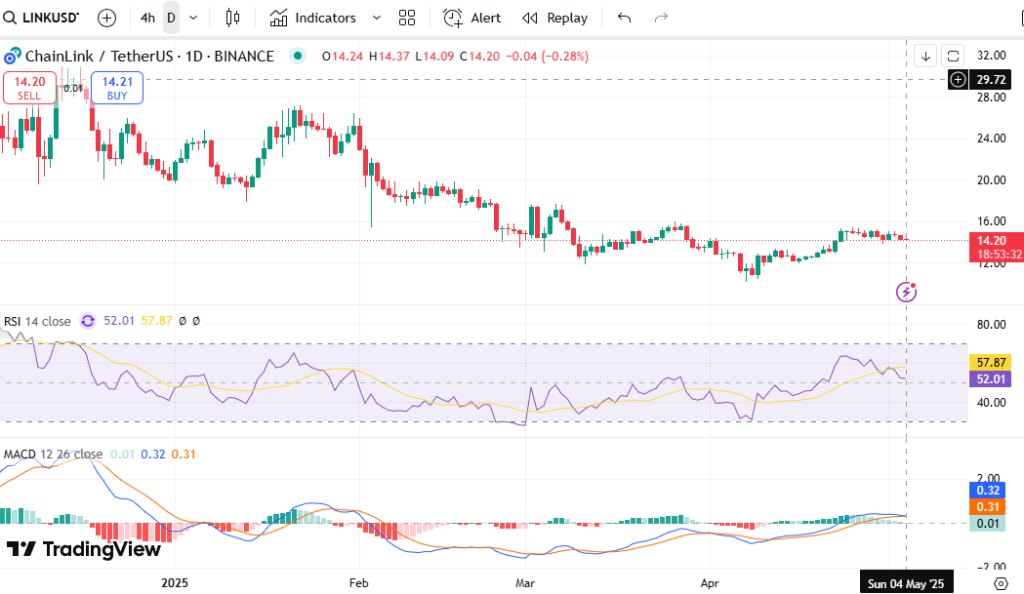1024x594 pixels.
Task: Click the plus icon beside 29.72 price label
Action: click(958, 80)
